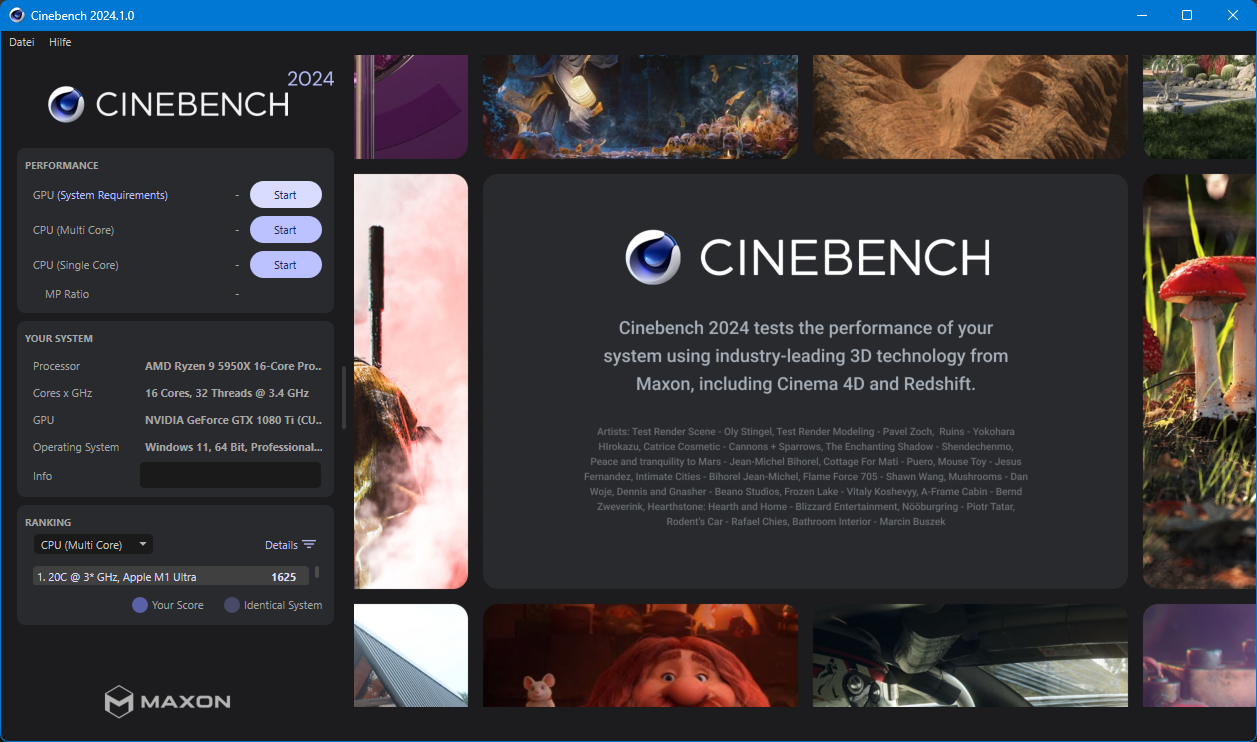
Task: Click the Maxon logo at bottom left
Action: (x=168, y=701)
